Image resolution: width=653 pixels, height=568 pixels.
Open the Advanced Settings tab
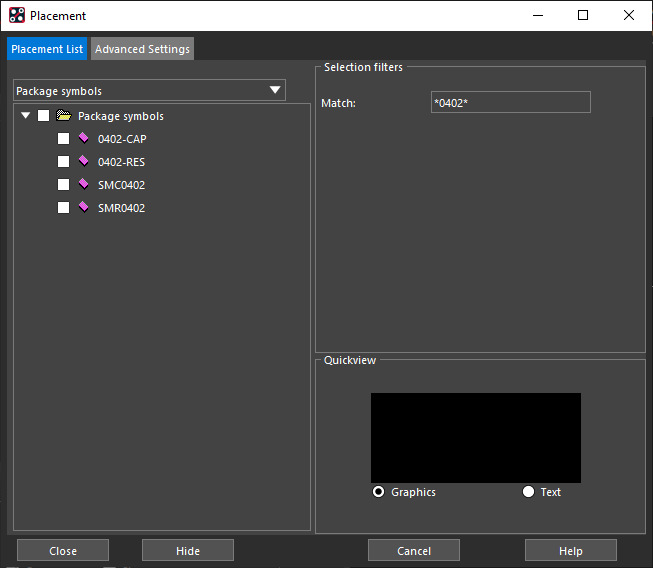tap(142, 49)
